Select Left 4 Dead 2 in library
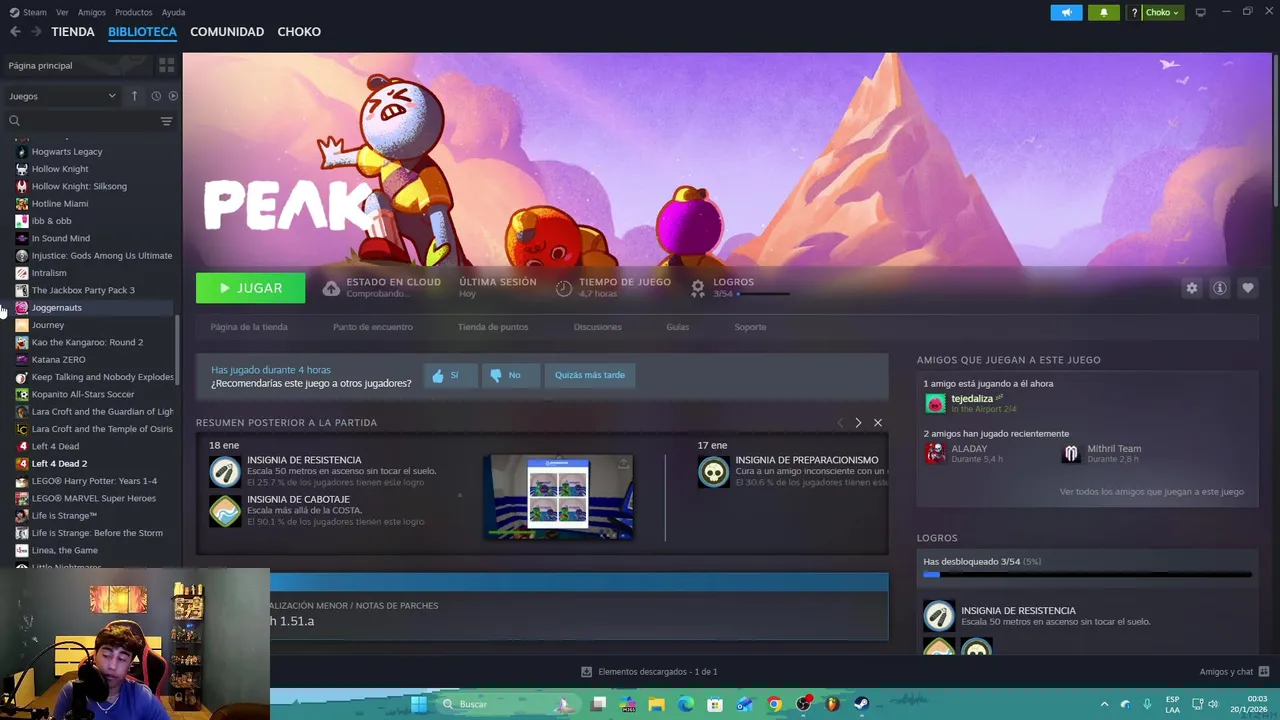This screenshot has width=1280, height=720. (x=59, y=463)
